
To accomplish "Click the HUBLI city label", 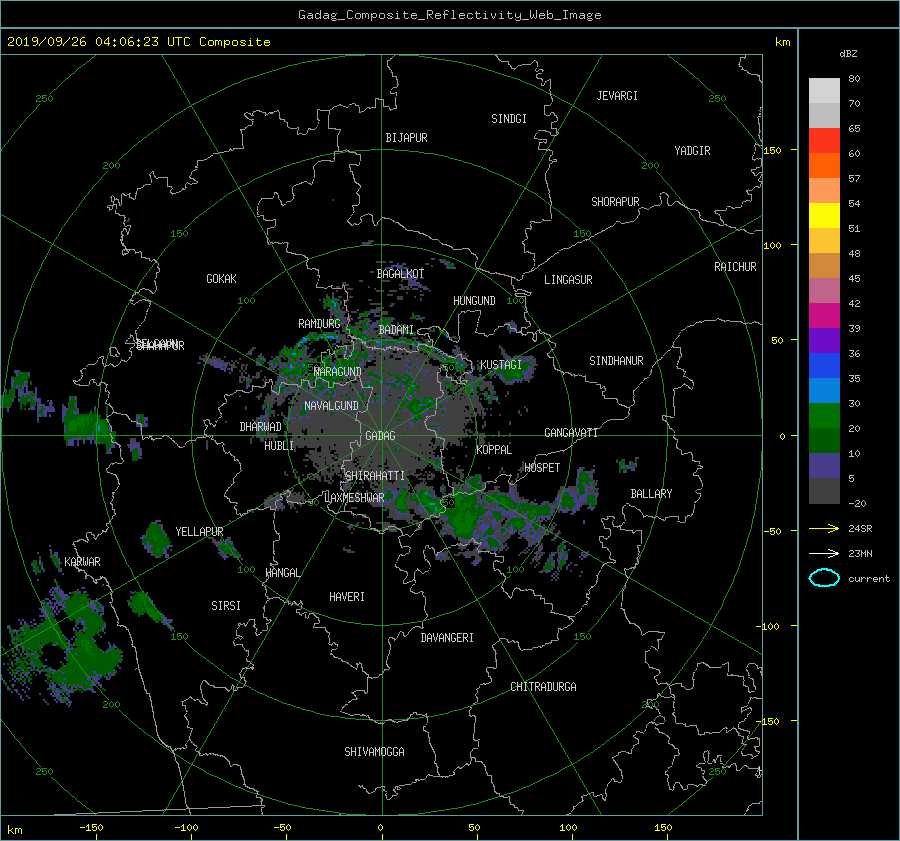I will [279, 445].
